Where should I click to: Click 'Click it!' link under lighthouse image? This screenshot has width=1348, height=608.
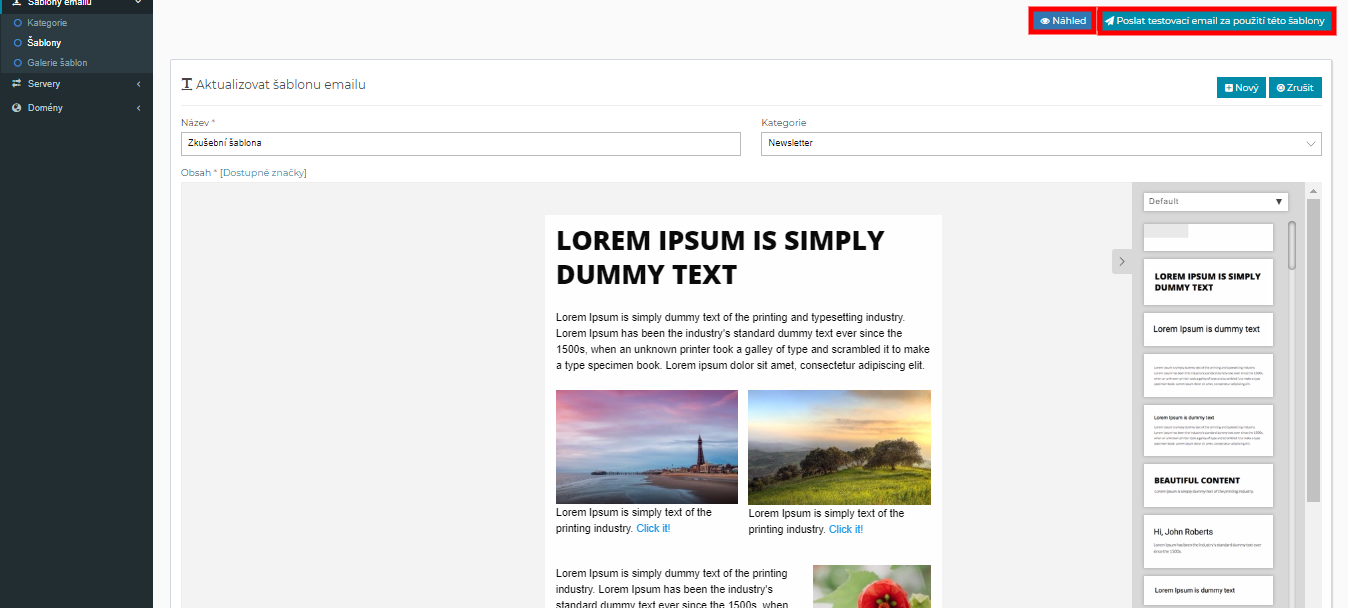point(653,528)
